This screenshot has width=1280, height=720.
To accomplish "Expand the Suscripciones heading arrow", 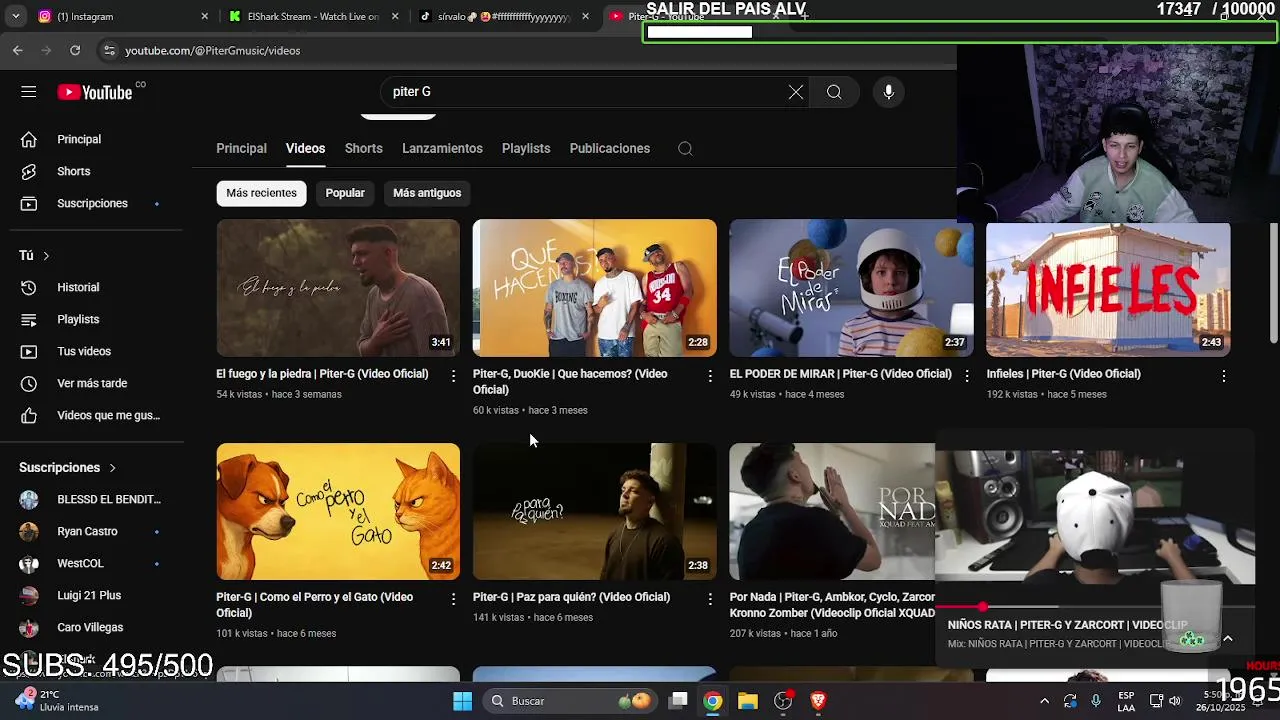I will click(x=112, y=468).
